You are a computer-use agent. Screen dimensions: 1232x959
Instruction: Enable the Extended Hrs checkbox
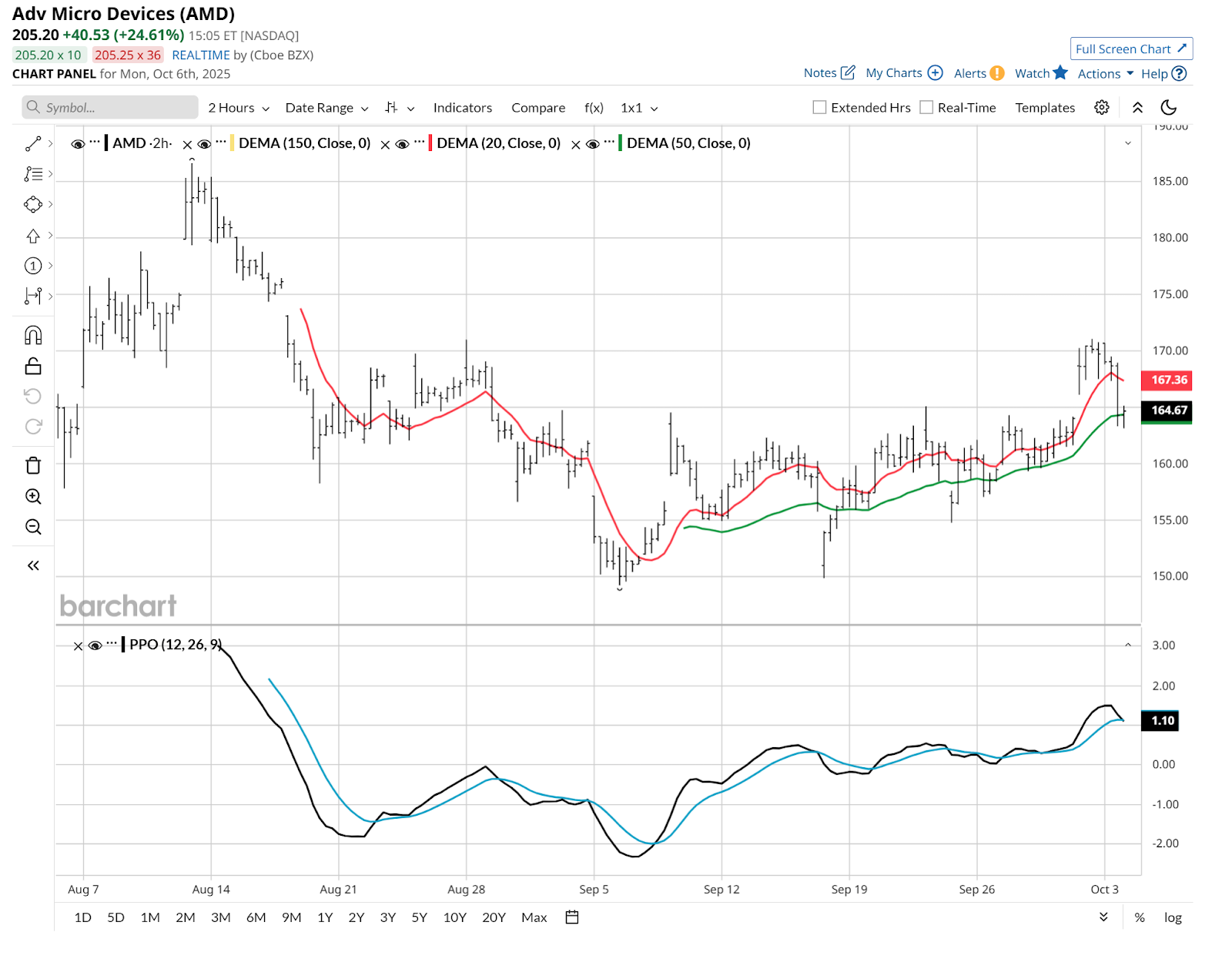click(819, 107)
